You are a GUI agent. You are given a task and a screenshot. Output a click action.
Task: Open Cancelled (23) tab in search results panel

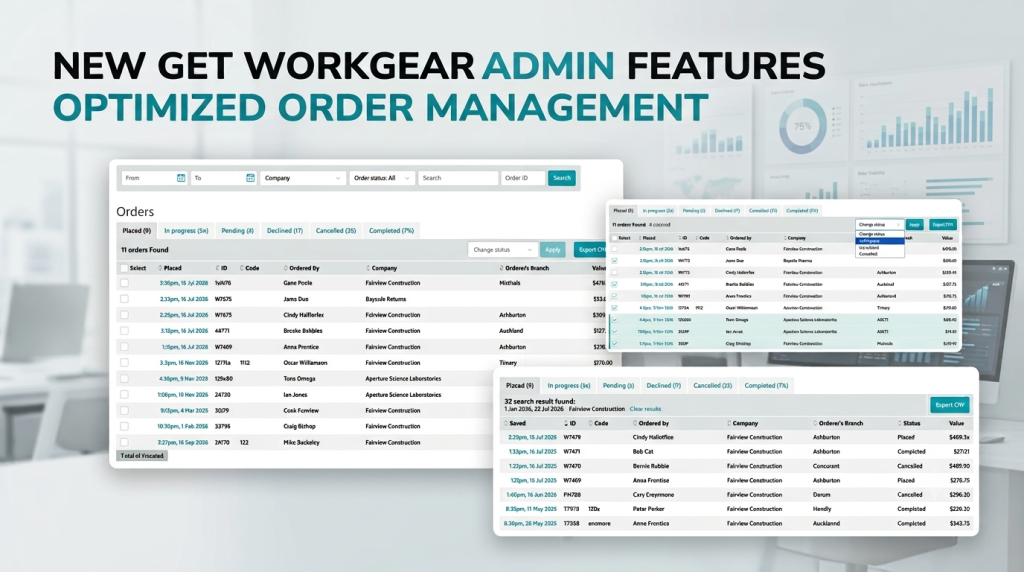(712, 386)
